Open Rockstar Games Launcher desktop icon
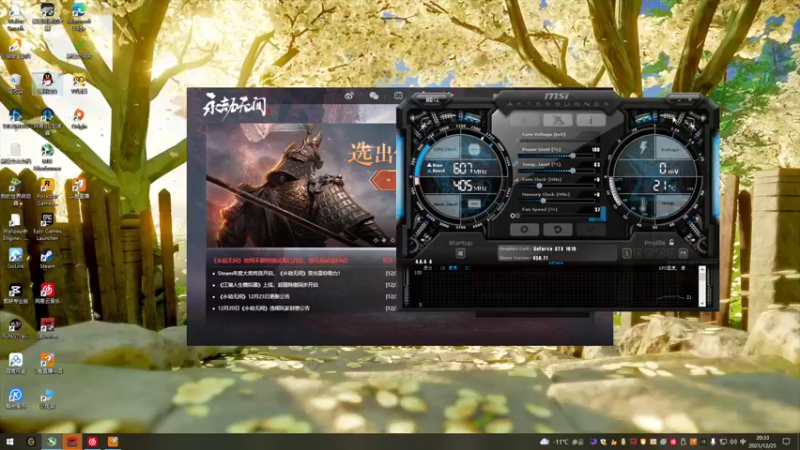The height and width of the screenshot is (450, 800). [x=47, y=192]
